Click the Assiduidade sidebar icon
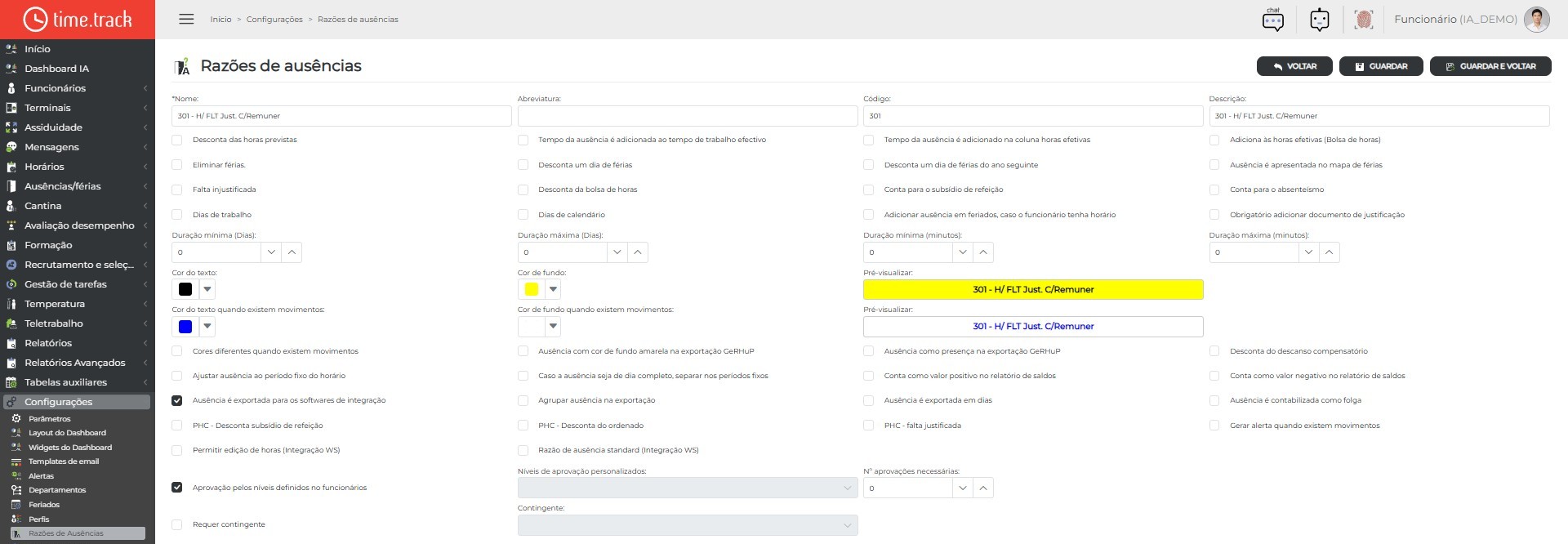Viewport: 1568px width, 544px height. [x=11, y=127]
